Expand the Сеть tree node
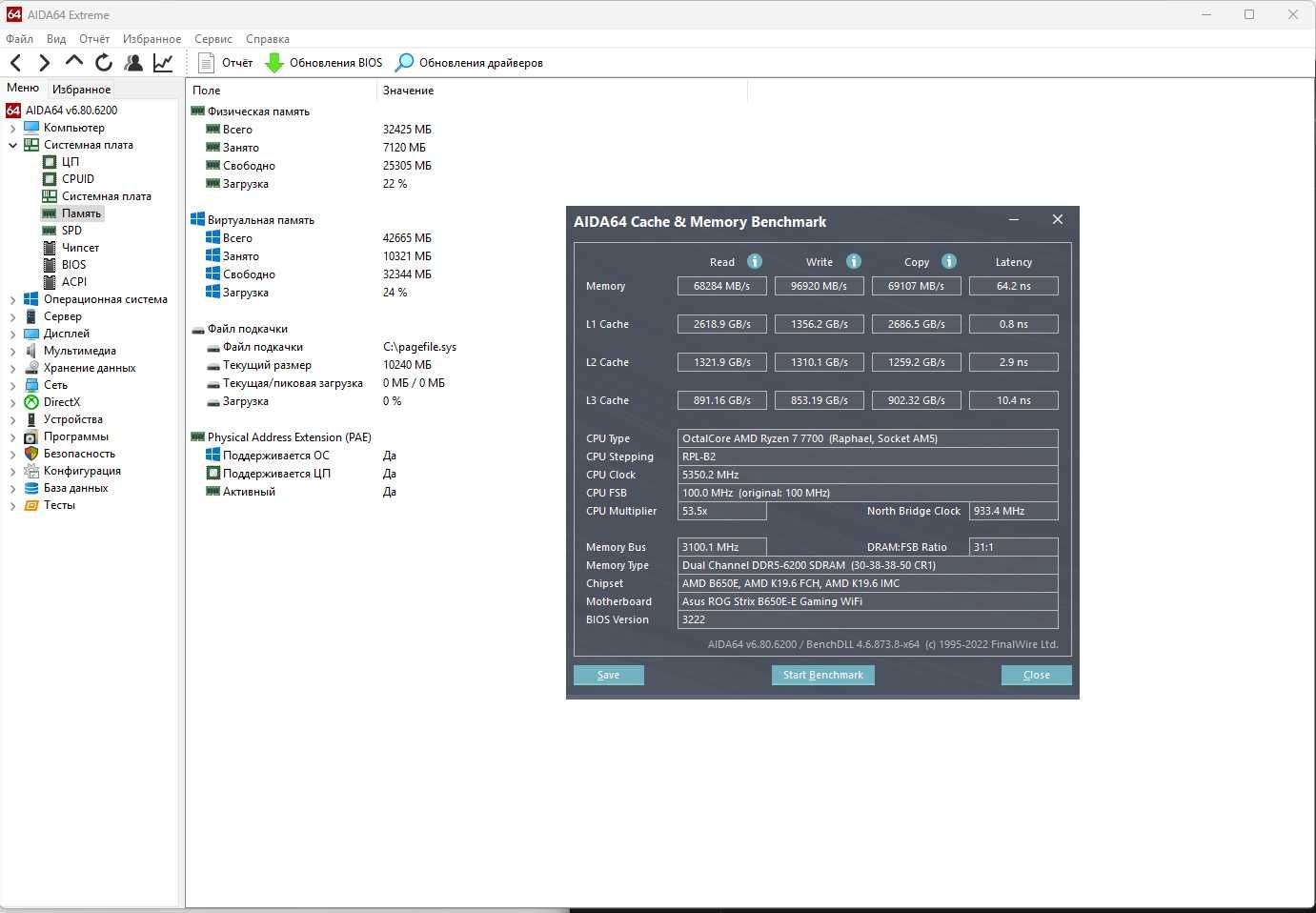Image resolution: width=1316 pixels, height=913 pixels. tap(12, 385)
